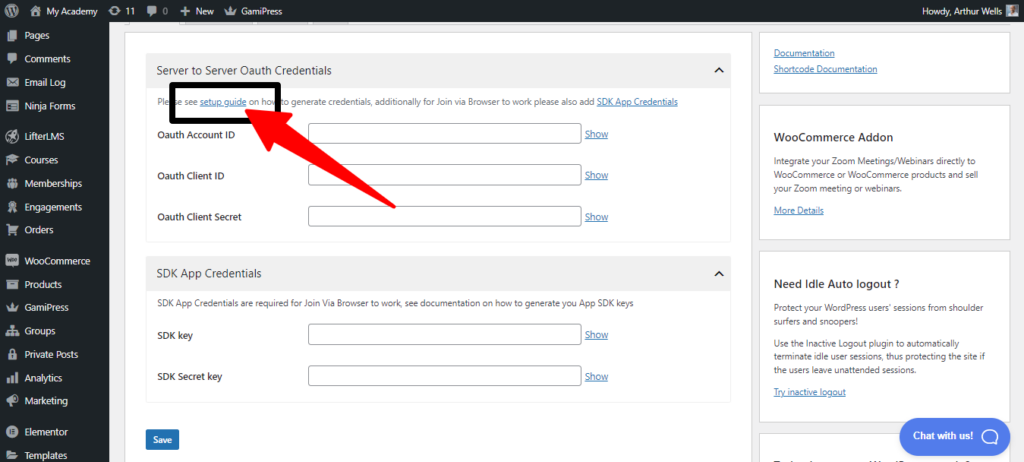Image resolution: width=1024 pixels, height=462 pixels.
Task: Focus the Oauth Client ID field
Action: click(x=445, y=175)
